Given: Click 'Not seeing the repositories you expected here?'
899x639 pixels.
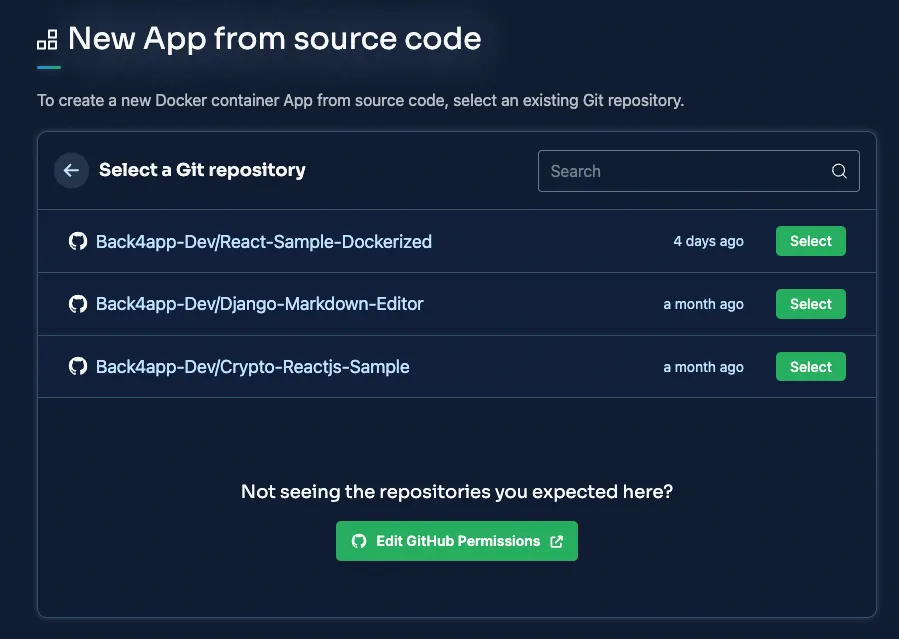Looking at the screenshot, I should pos(456,491).
